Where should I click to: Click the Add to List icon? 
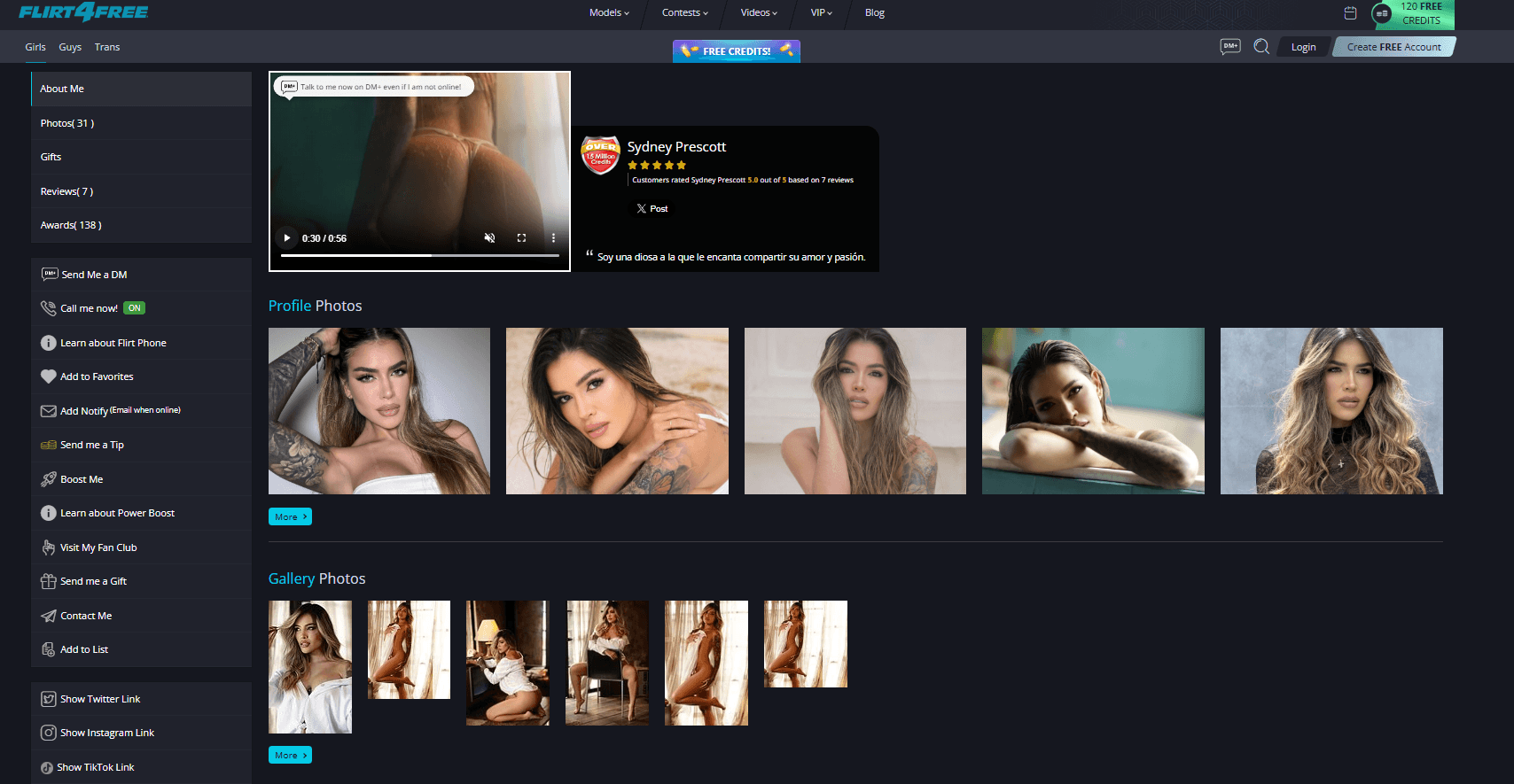(x=49, y=649)
